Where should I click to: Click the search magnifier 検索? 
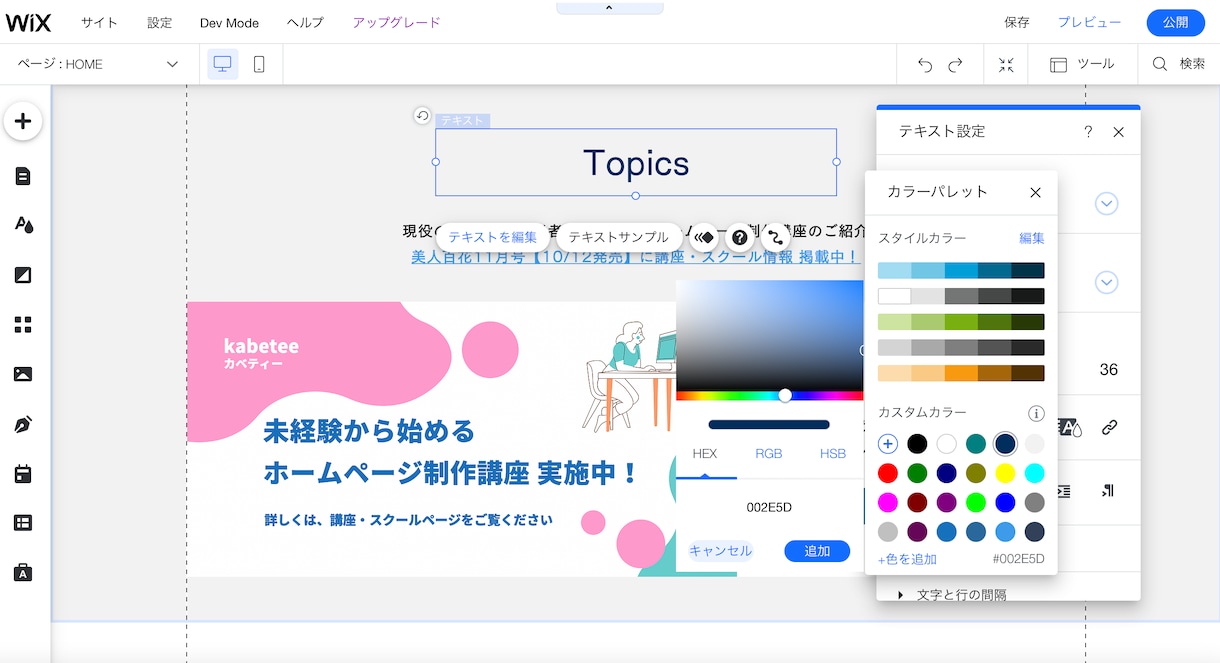pos(1179,64)
